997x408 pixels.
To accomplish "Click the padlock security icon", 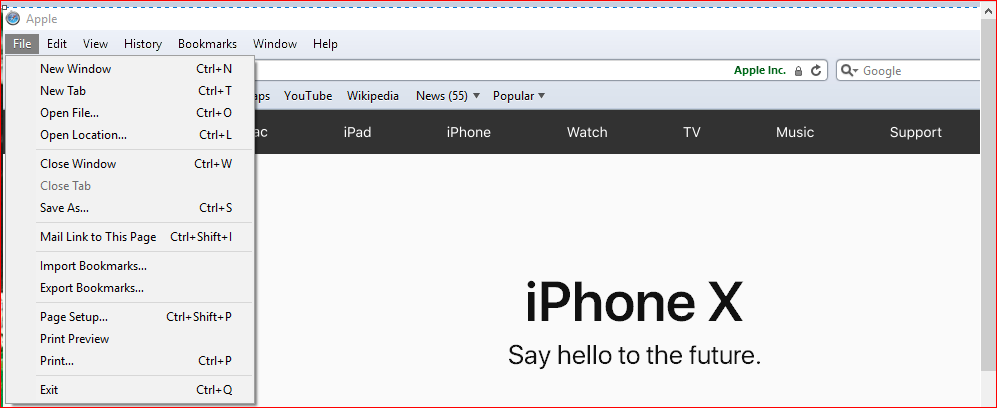I will [x=798, y=71].
